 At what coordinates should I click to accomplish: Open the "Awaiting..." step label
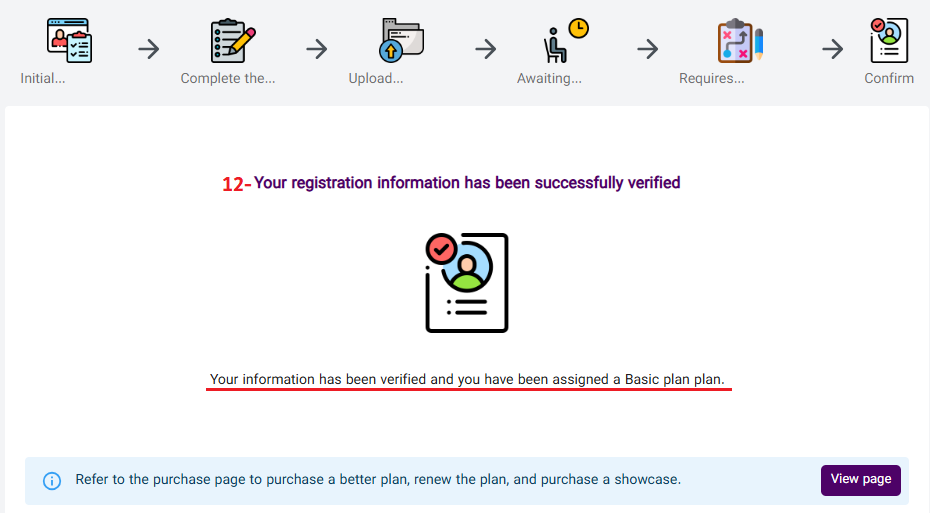click(549, 78)
